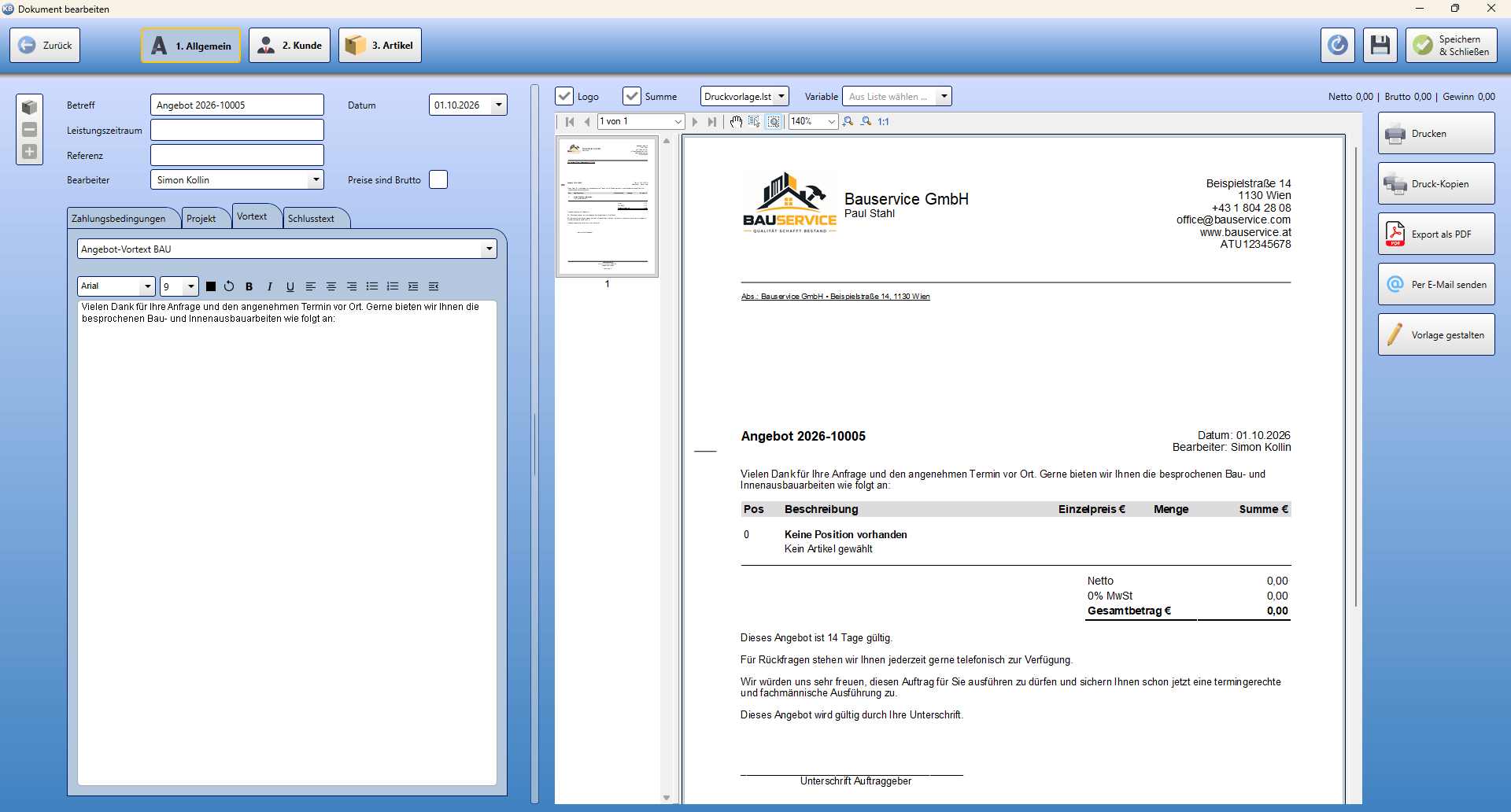Click the Drucken button
The height and width of the screenshot is (812, 1511).
pos(1436,133)
